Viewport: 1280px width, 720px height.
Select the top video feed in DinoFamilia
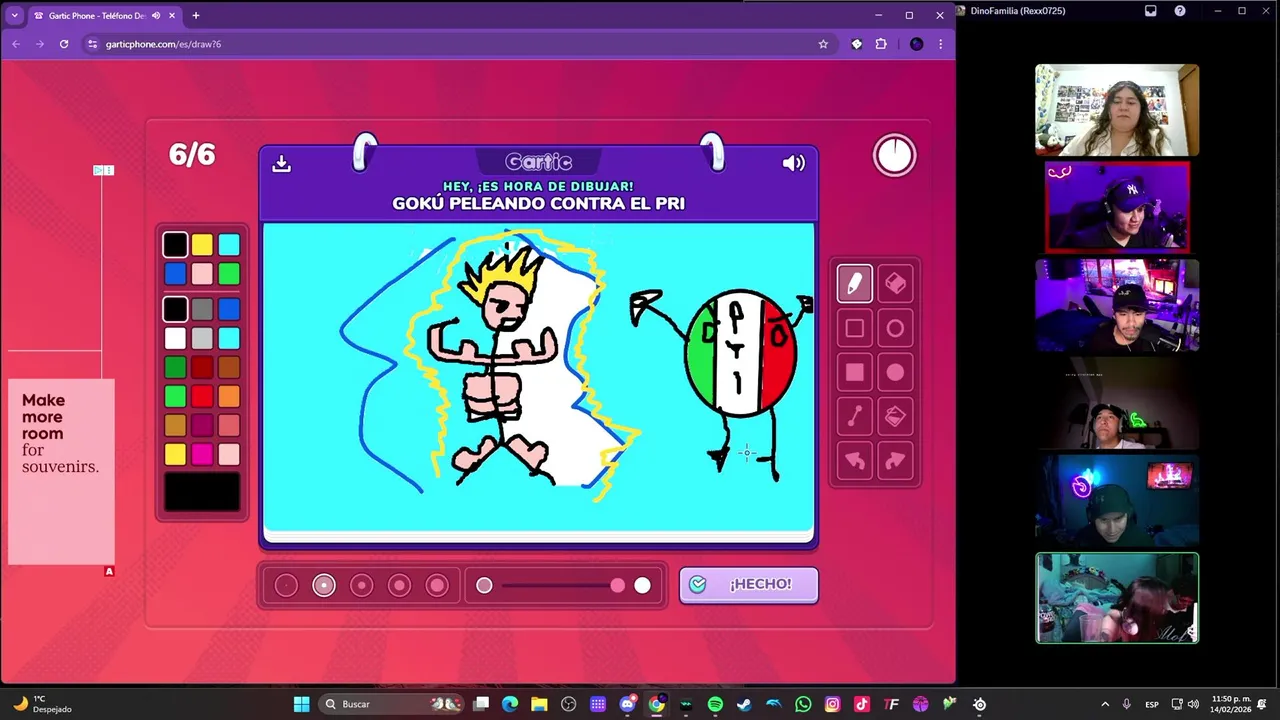point(1117,110)
